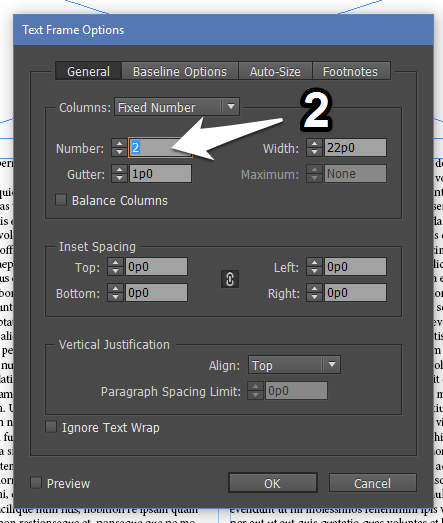This screenshot has width=443, height=523.
Task: Click the Inset Spacing Right field
Action: coord(355,293)
